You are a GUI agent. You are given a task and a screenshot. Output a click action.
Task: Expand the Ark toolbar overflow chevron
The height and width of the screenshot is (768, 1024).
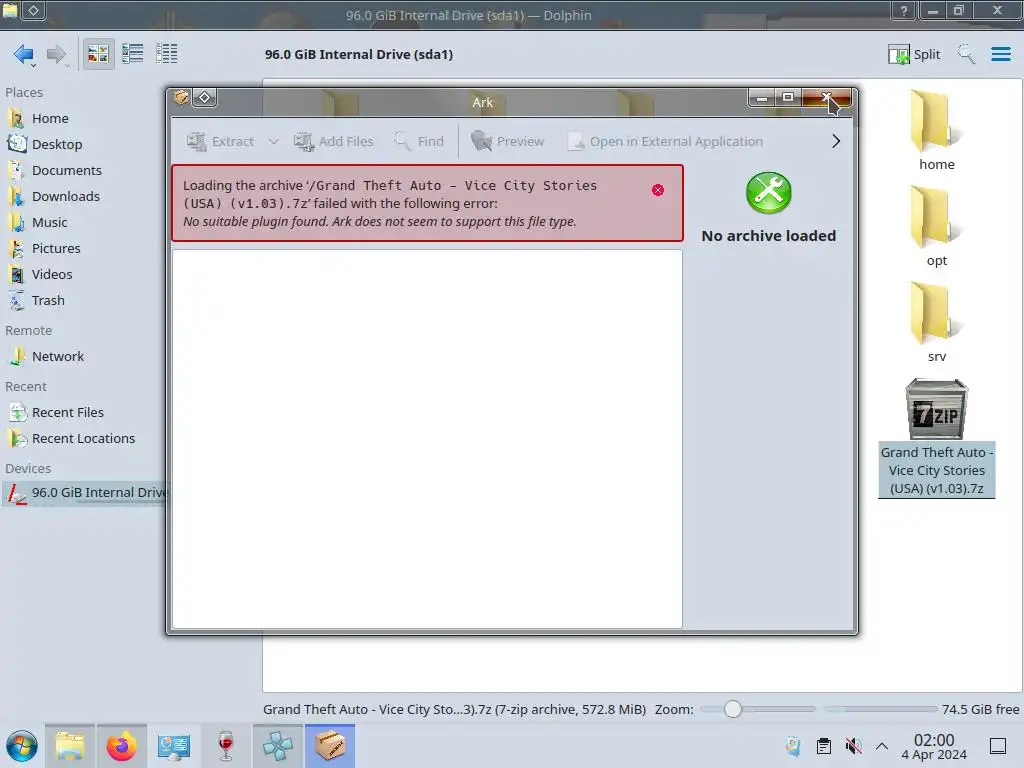[x=836, y=141]
